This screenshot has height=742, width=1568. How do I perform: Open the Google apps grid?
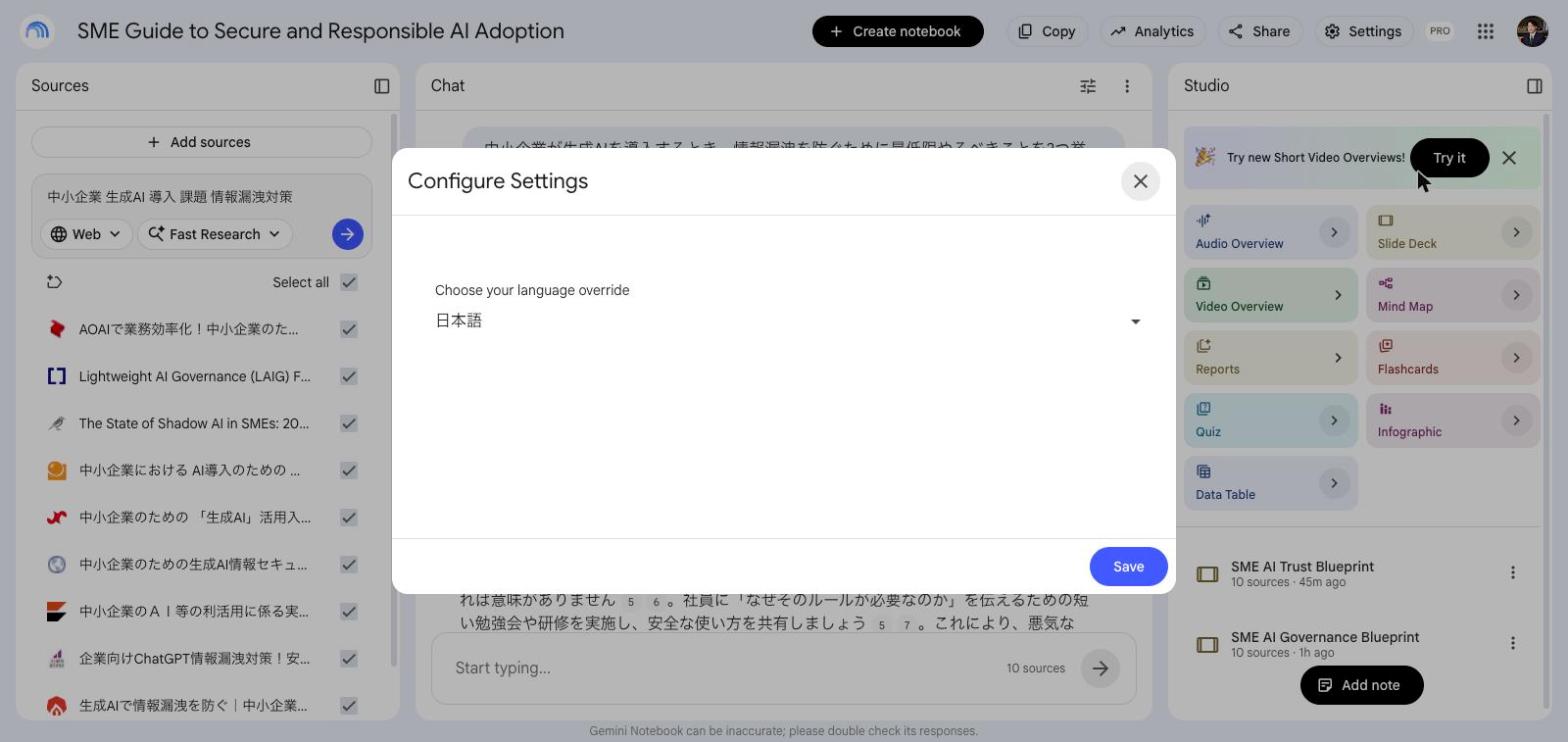(x=1486, y=31)
